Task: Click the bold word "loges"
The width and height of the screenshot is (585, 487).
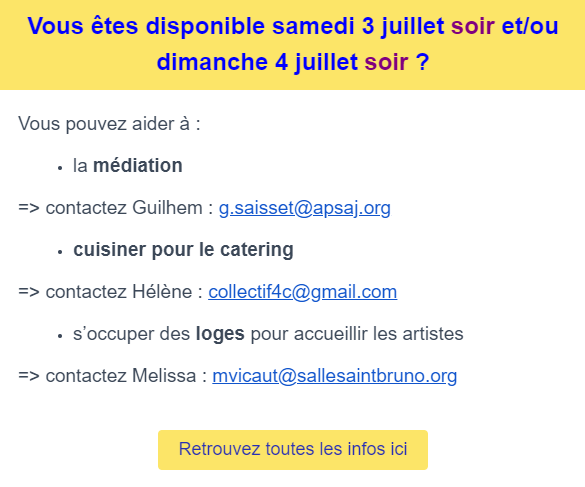Action: [x=220, y=334]
